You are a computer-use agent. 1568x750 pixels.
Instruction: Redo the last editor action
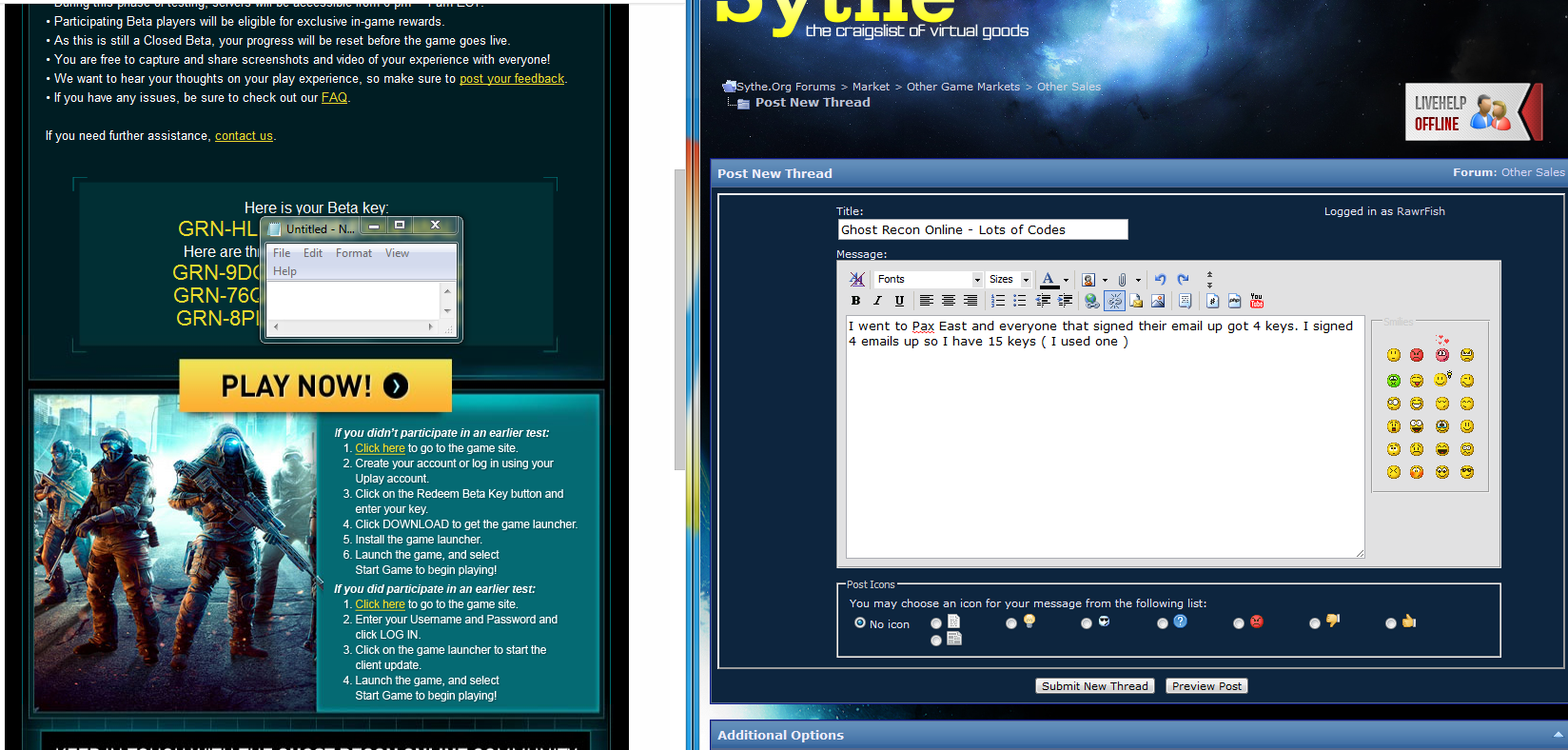point(1183,279)
